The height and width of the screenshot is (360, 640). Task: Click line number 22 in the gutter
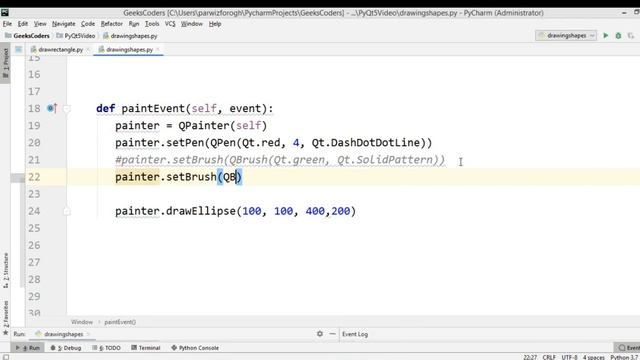(34, 177)
